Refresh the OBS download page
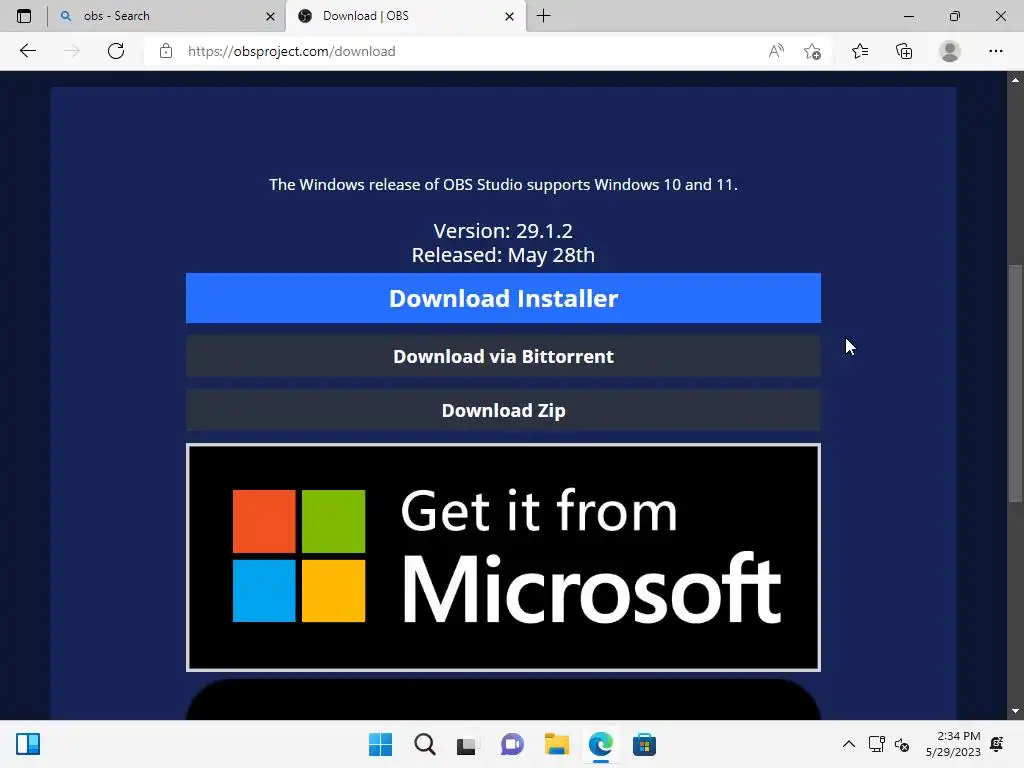The height and width of the screenshot is (768, 1024). pyautogui.click(x=116, y=51)
